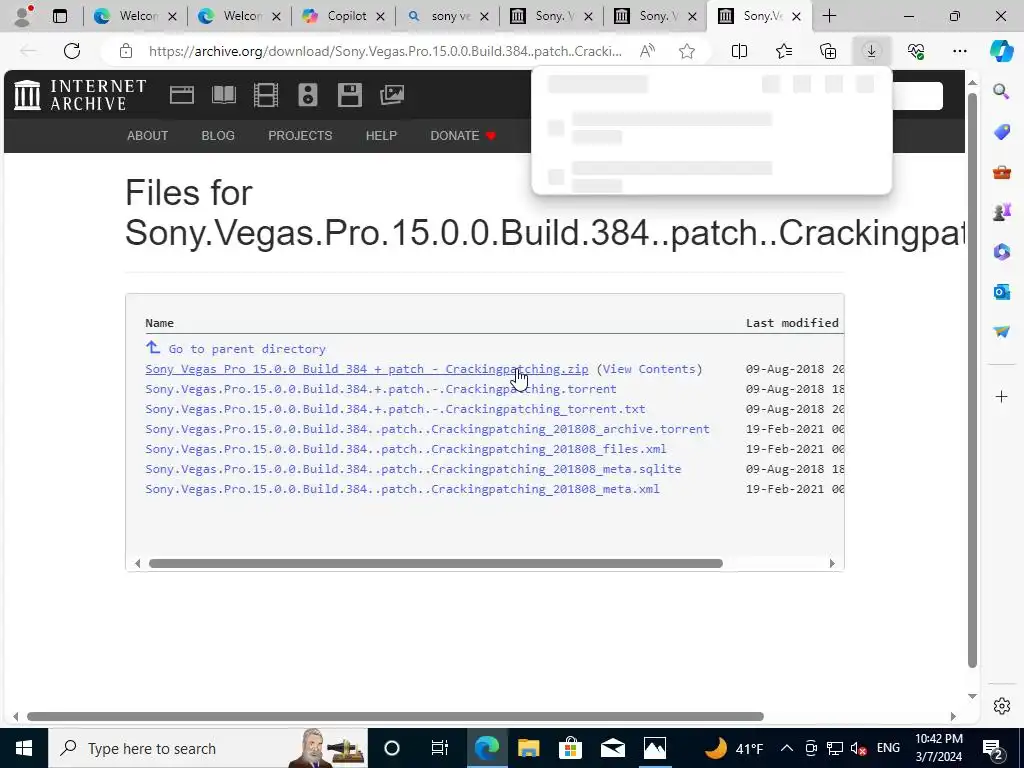Open the tab actions menu icon

(60, 16)
